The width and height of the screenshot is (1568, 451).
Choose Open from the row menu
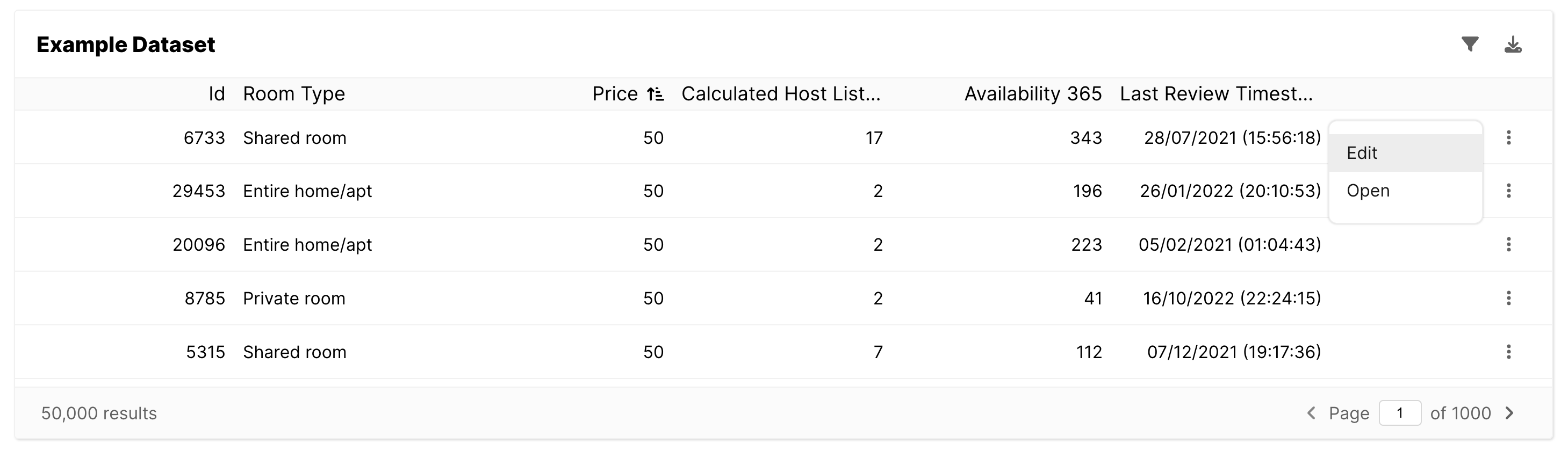coord(1368,191)
